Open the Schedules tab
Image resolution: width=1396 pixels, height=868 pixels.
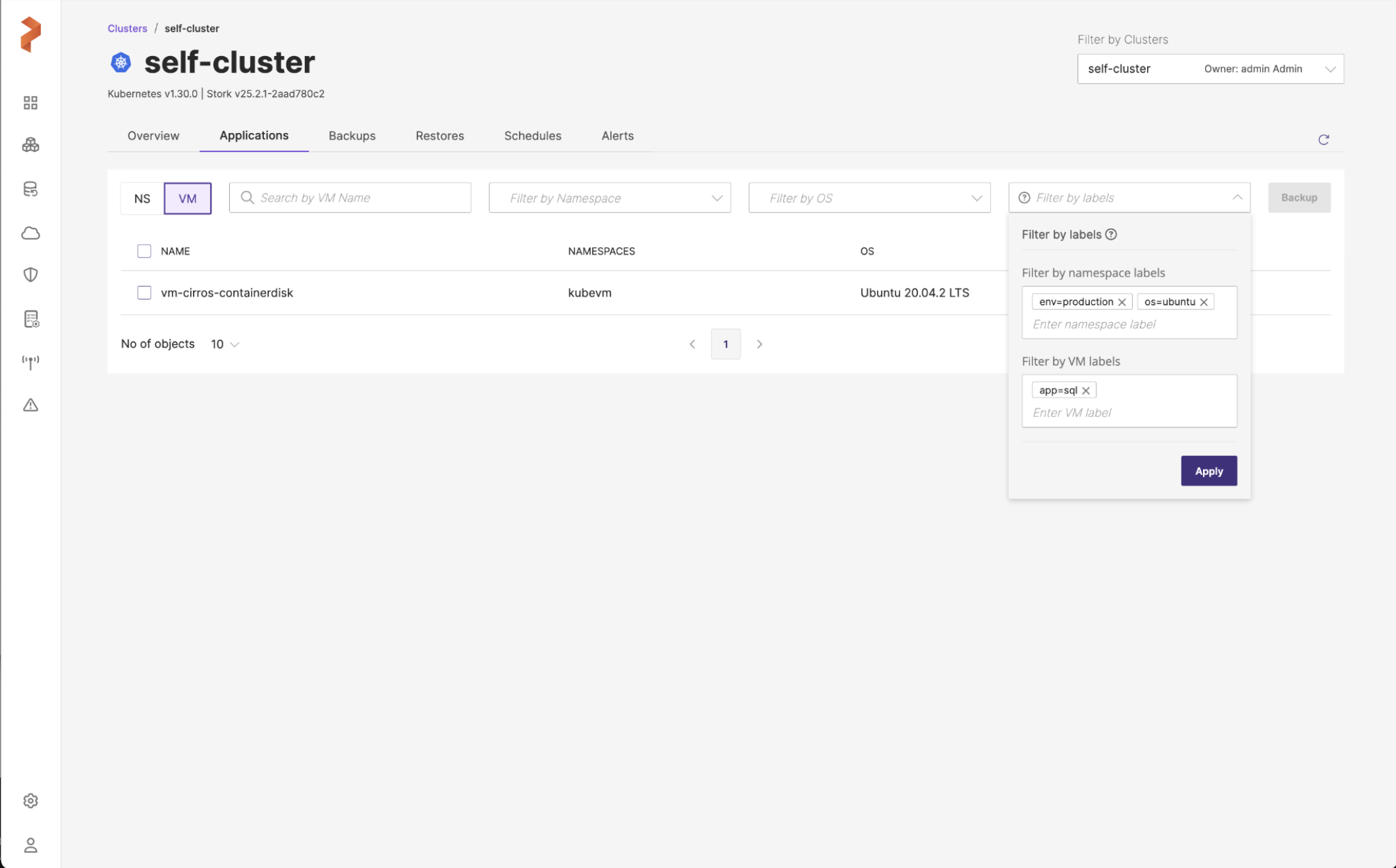pos(532,136)
